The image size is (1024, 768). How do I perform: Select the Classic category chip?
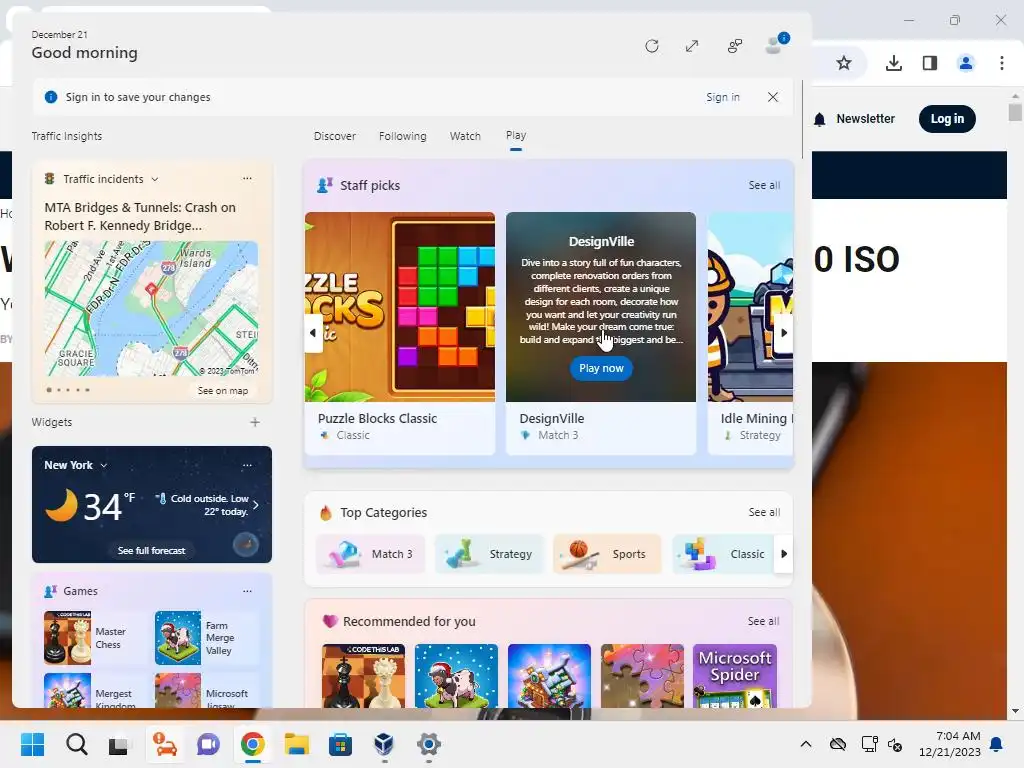pyautogui.click(x=724, y=554)
